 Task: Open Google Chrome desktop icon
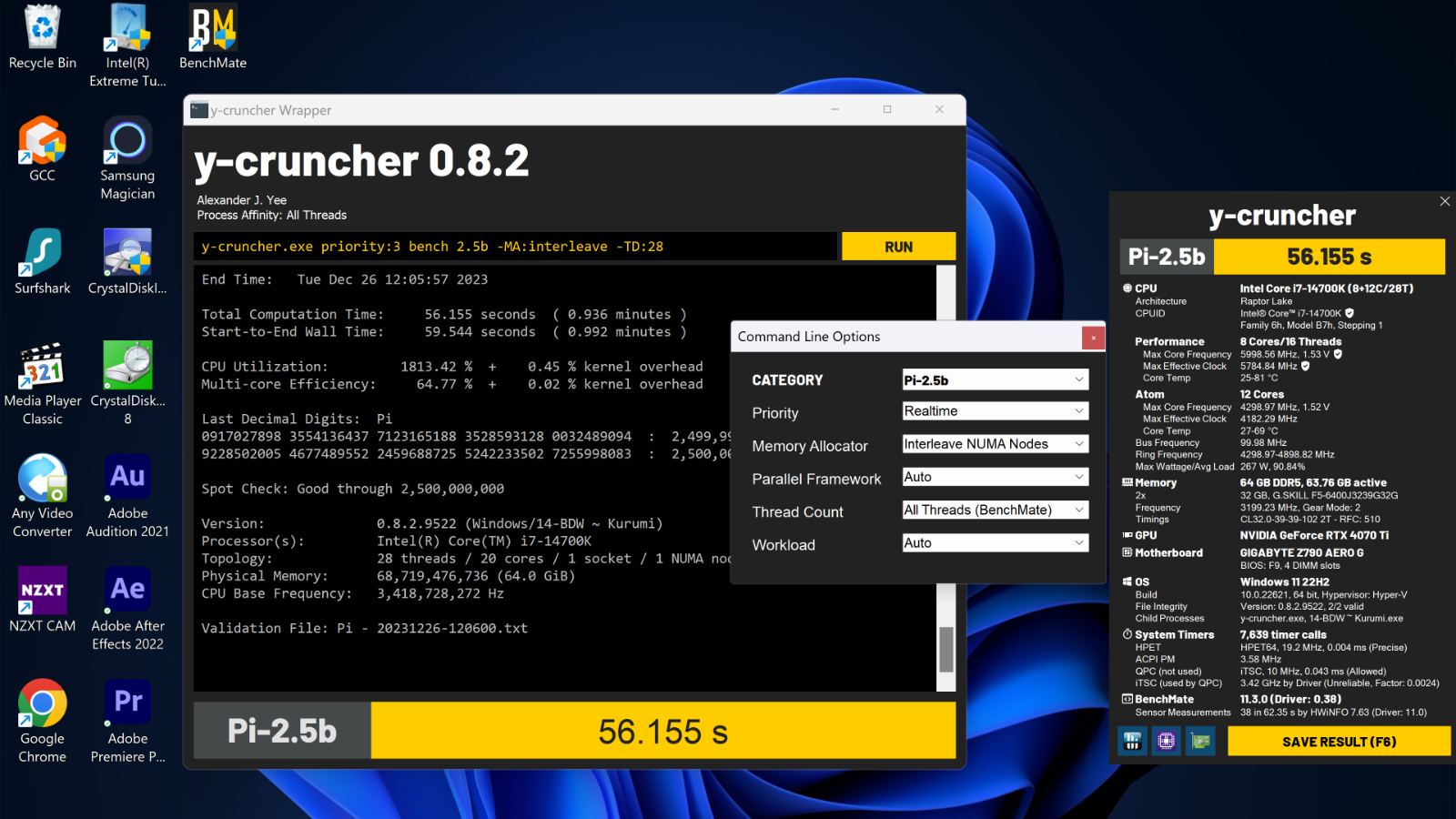click(42, 723)
